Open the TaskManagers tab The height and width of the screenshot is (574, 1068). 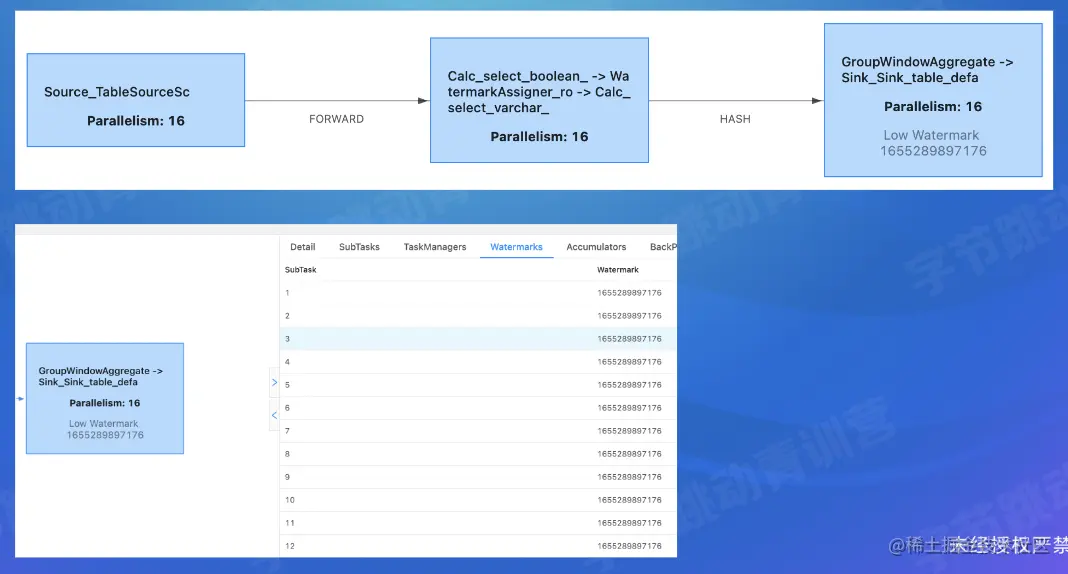pyautogui.click(x=435, y=247)
